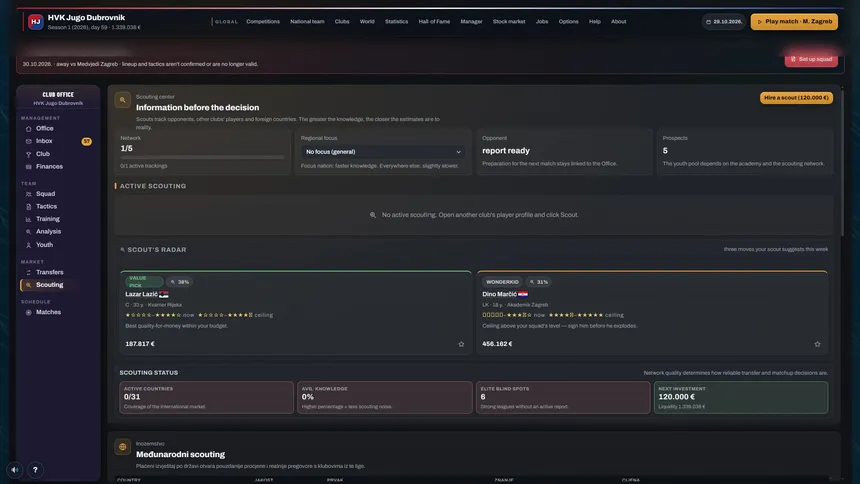Favorite Dino Marčić with star icon
Screen dimensions: 860x484
click(817, 344)
